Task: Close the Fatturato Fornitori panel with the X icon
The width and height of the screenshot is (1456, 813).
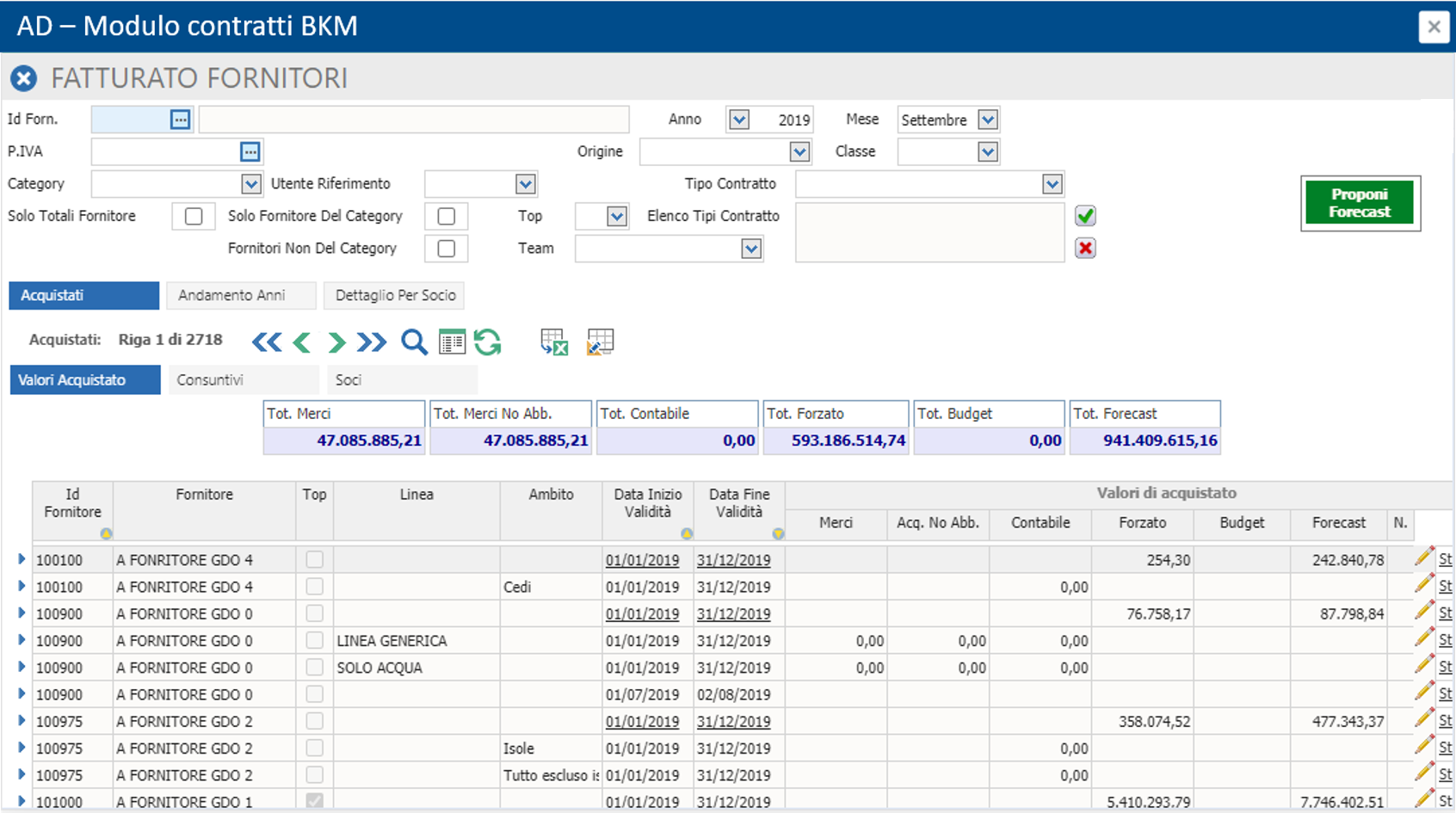Action: (24, 79)
